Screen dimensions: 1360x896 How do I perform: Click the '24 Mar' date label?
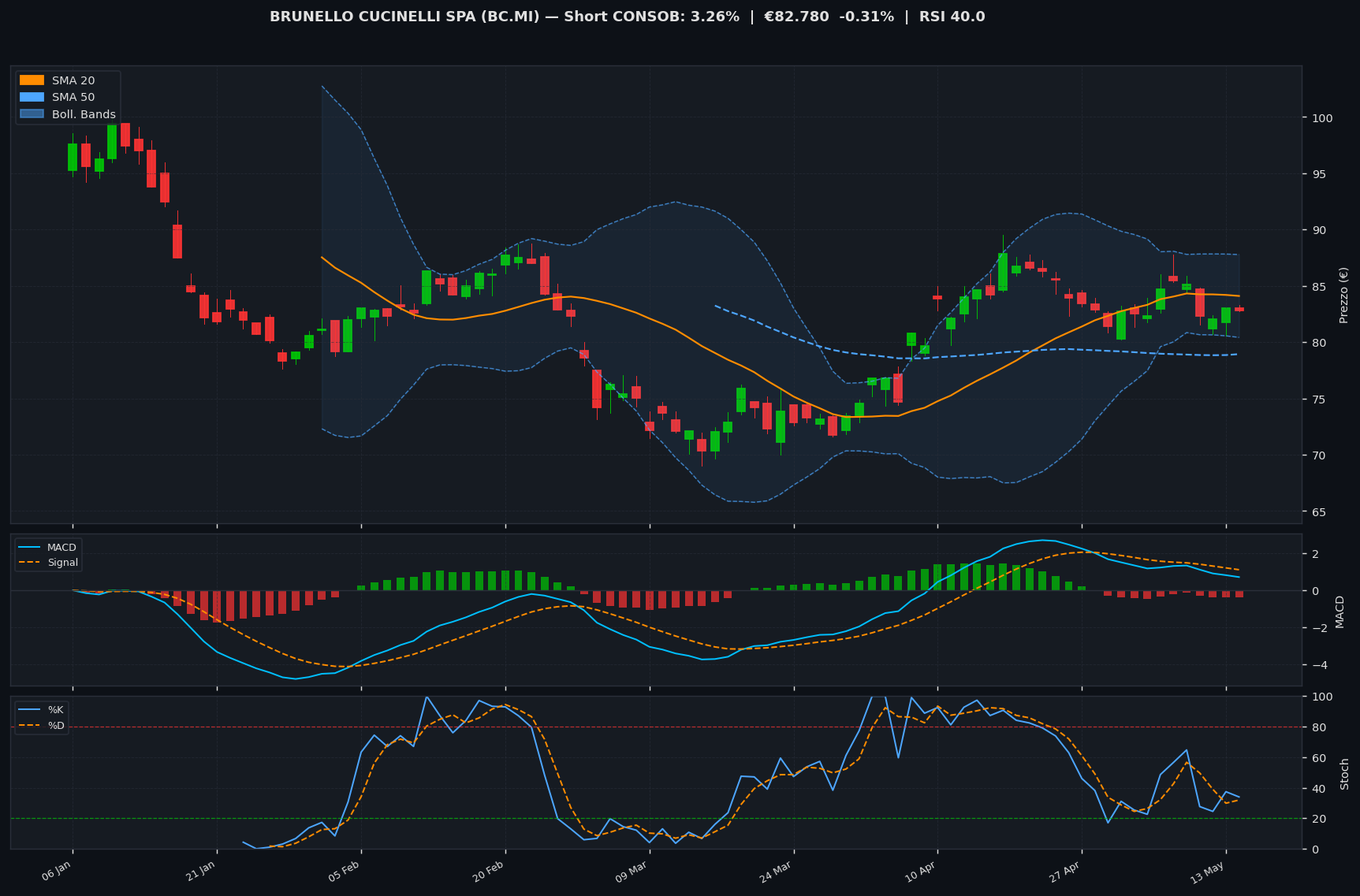pyautogui.click(x=777, y=871)
